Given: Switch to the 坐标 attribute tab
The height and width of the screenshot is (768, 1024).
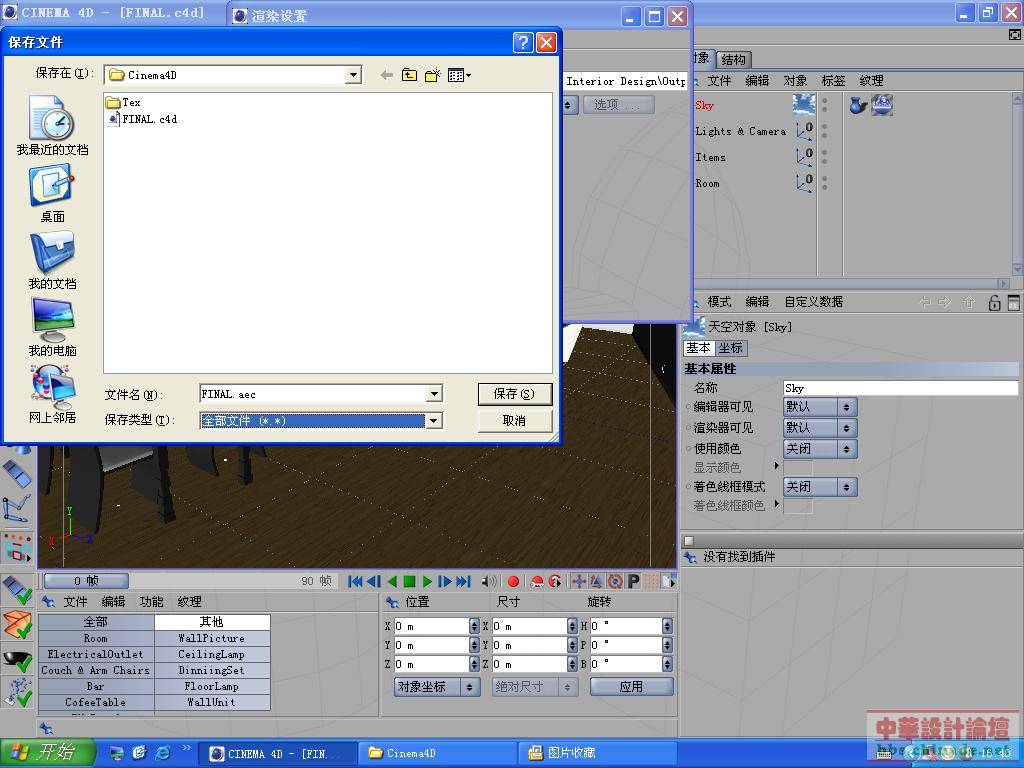Looking at the screenshot, I should click(731, 348).
